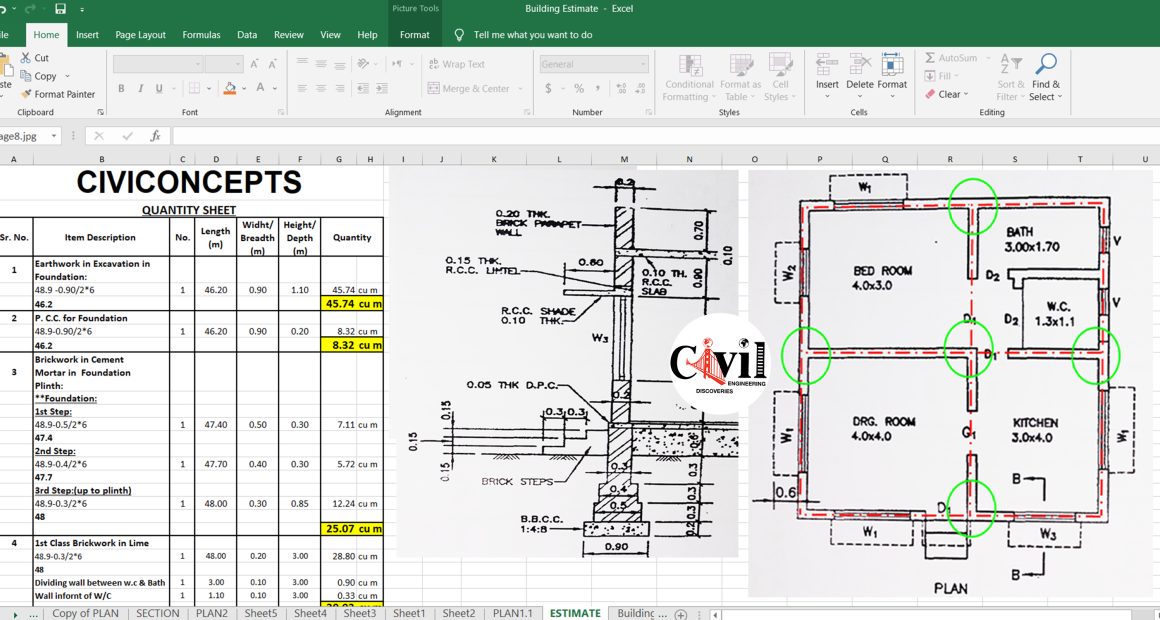
Task: Apply the Font Color letter A
Action: click(x=260, y=88)
